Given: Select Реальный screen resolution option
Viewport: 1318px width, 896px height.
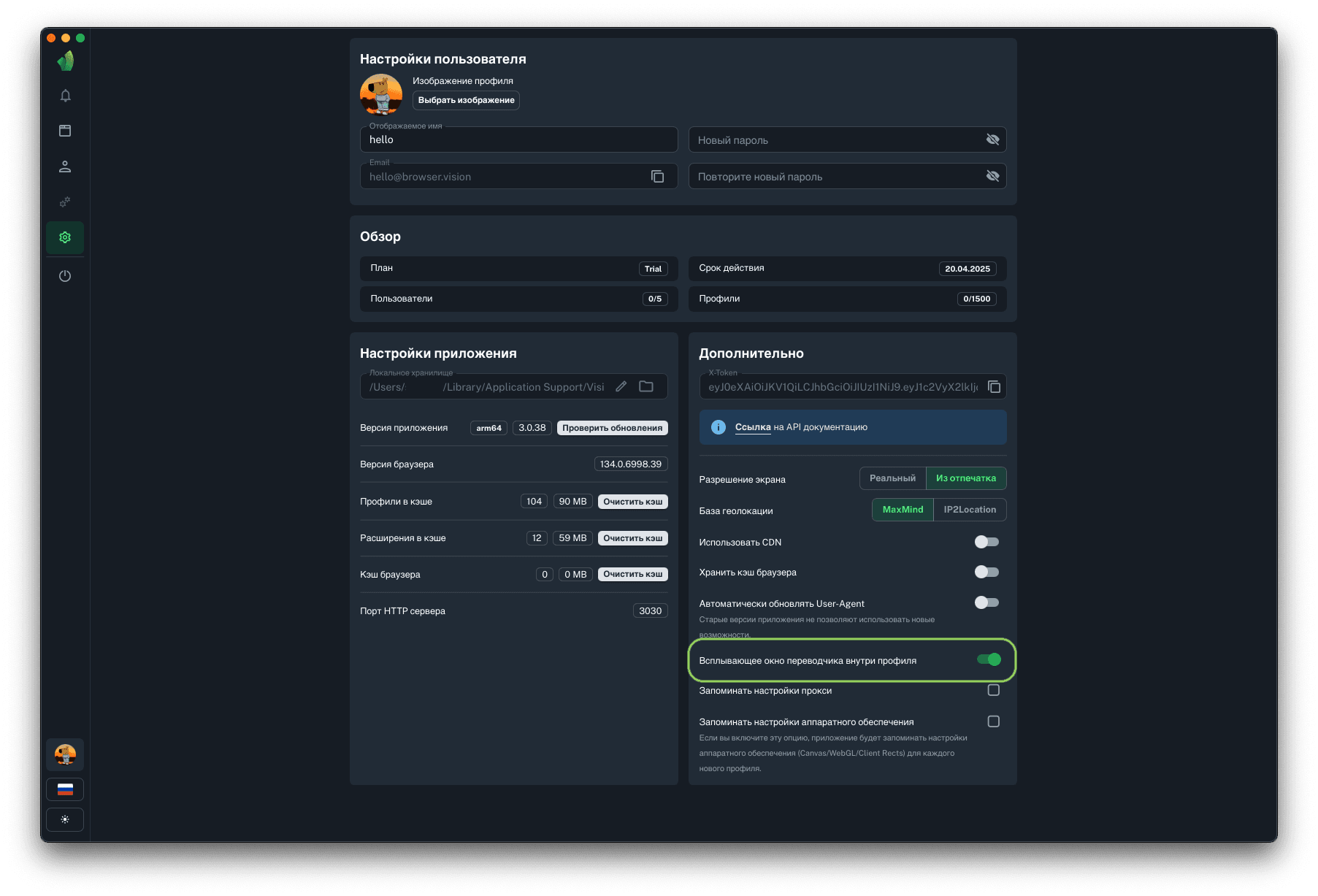Looking at the screenshot, I should (892, 478).
